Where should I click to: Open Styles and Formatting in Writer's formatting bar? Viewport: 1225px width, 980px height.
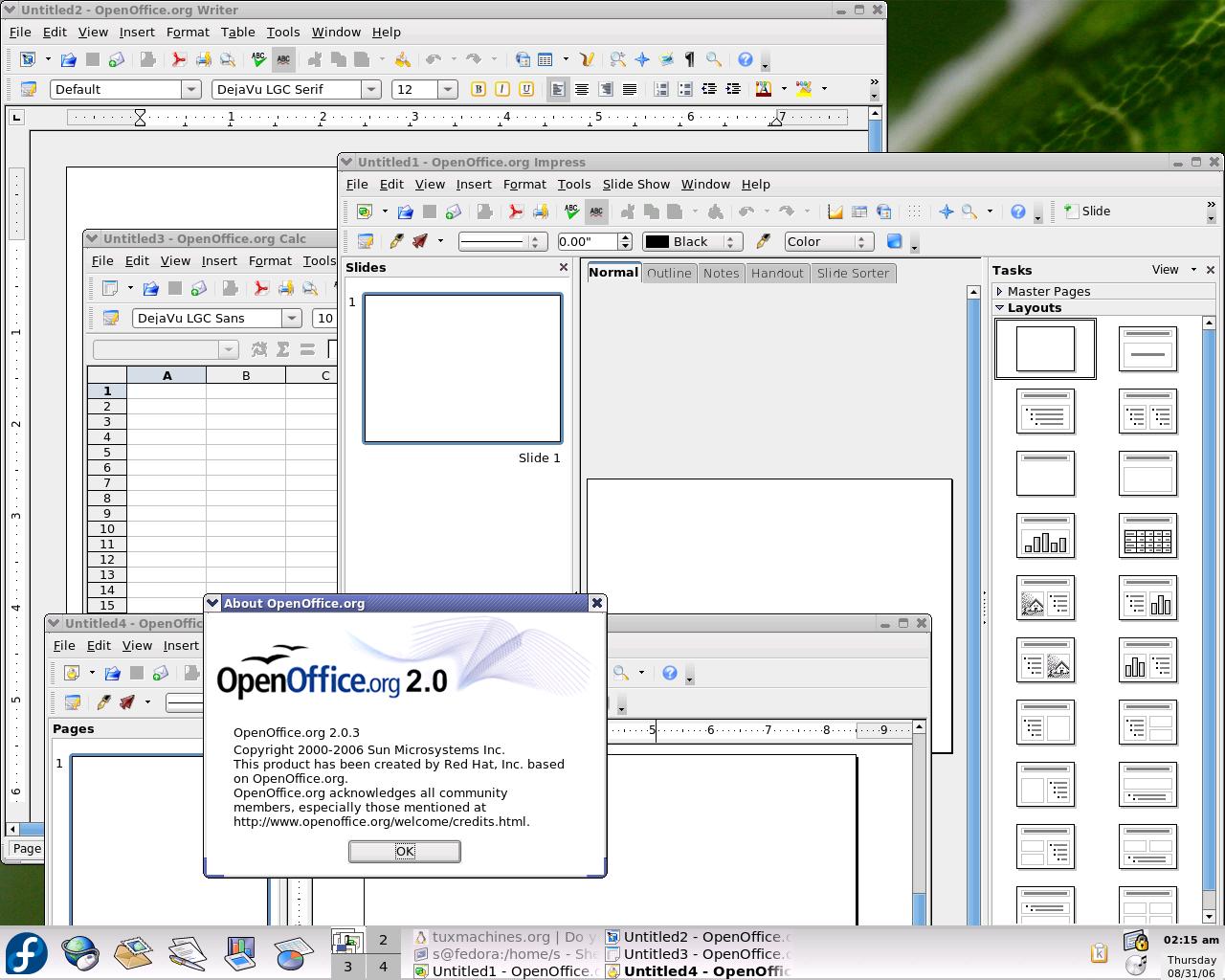(29, 89)
